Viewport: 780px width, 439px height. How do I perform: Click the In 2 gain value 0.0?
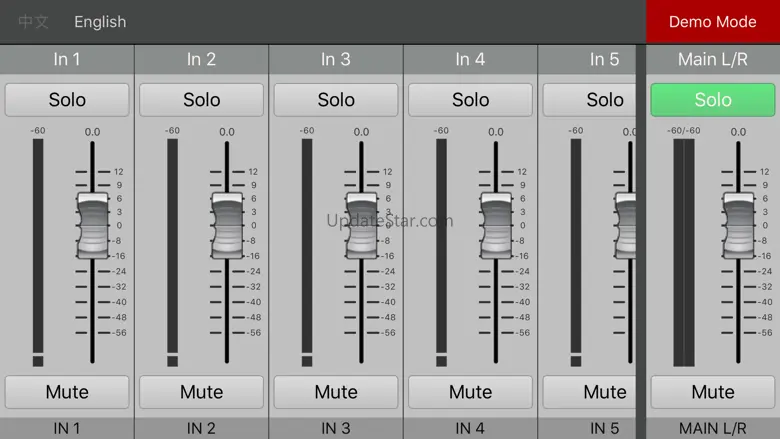pos(227,132)
